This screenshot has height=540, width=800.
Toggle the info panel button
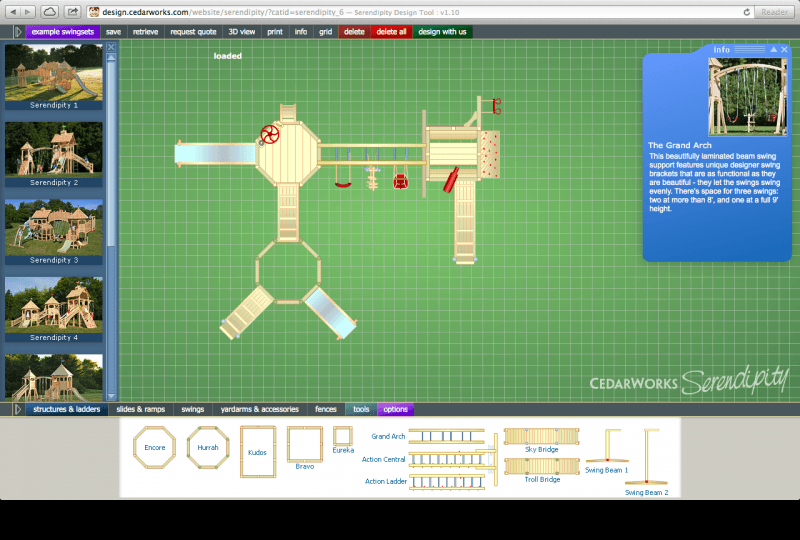point(301,32)
